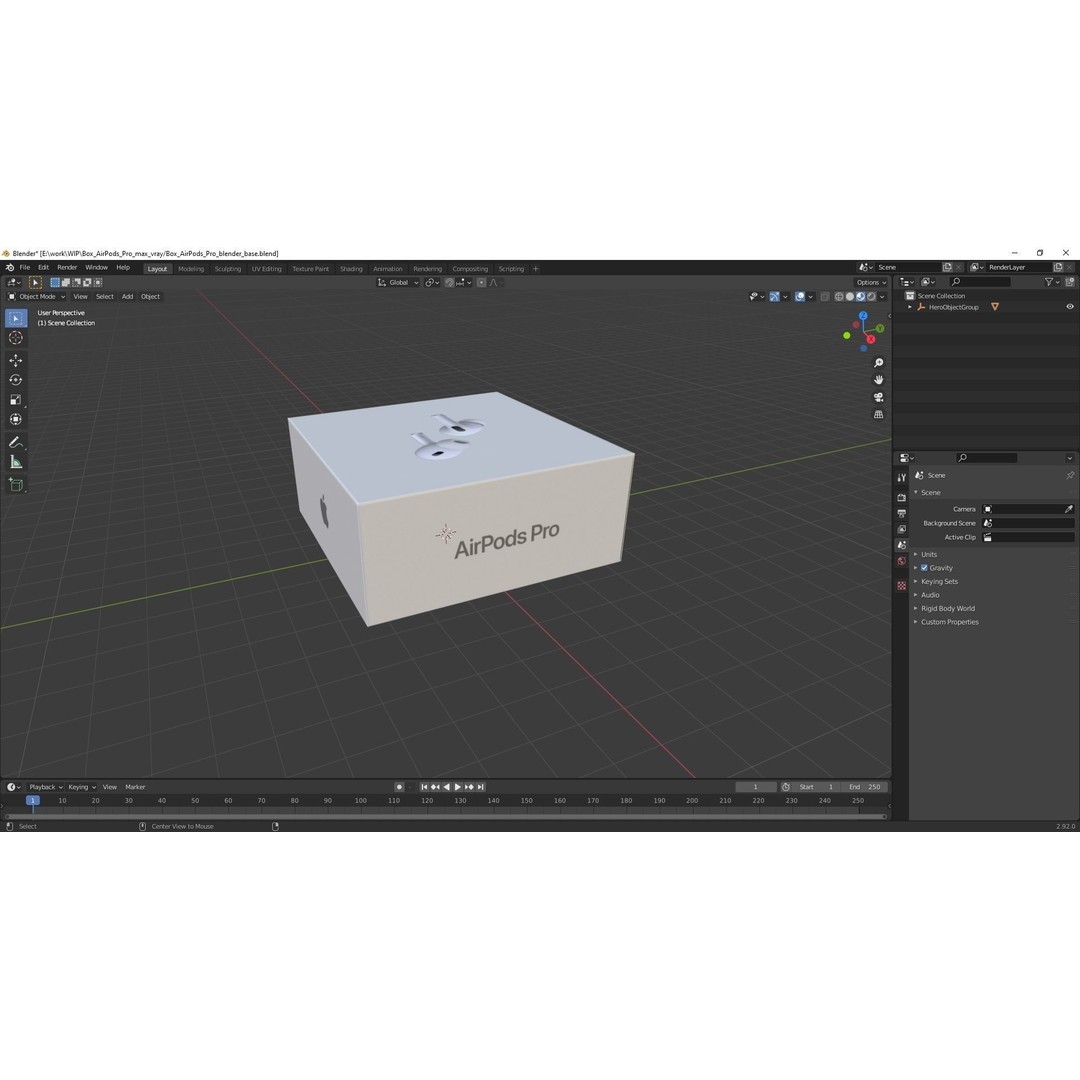Open the Render properties tab
This screenshot has height=1080, width=1080.
pos(902,497)
